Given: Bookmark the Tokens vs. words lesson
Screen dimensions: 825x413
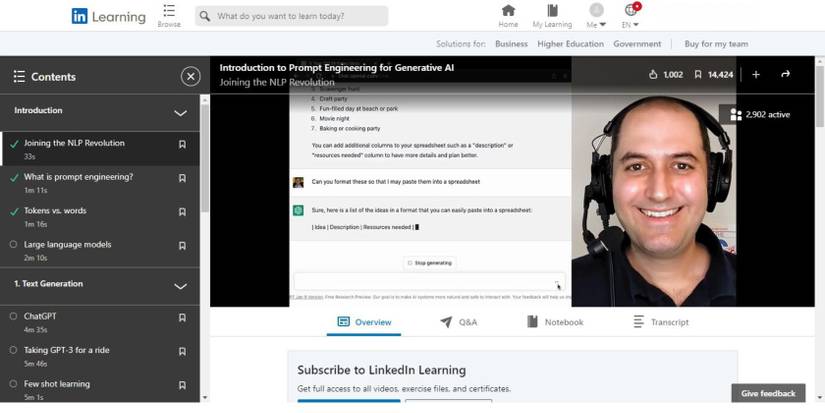Looking at the screenshot, I should (182, 212).
